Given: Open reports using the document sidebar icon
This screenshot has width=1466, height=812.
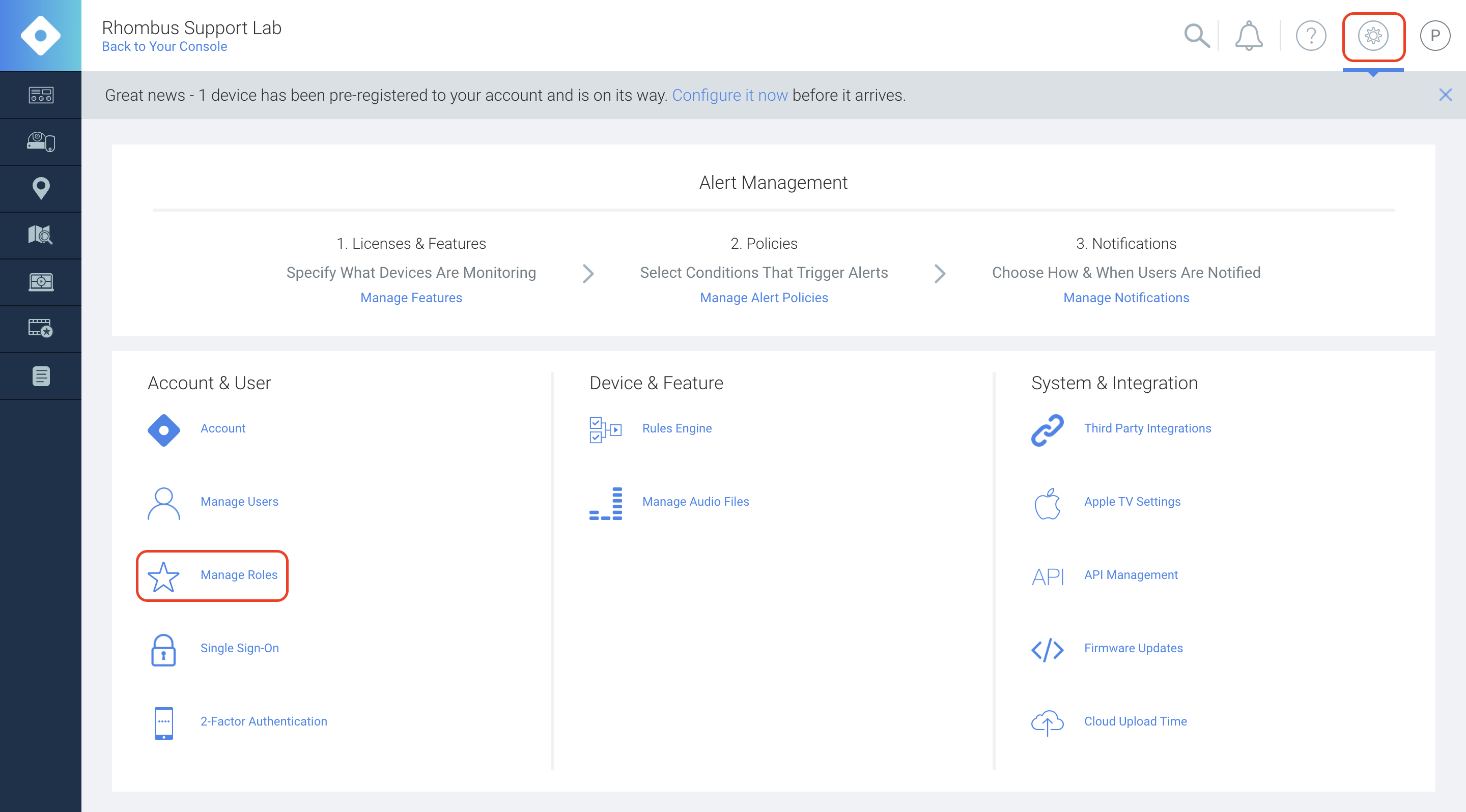Looking at the screenshot, I should pyautogui.click(x=40, y=375).
